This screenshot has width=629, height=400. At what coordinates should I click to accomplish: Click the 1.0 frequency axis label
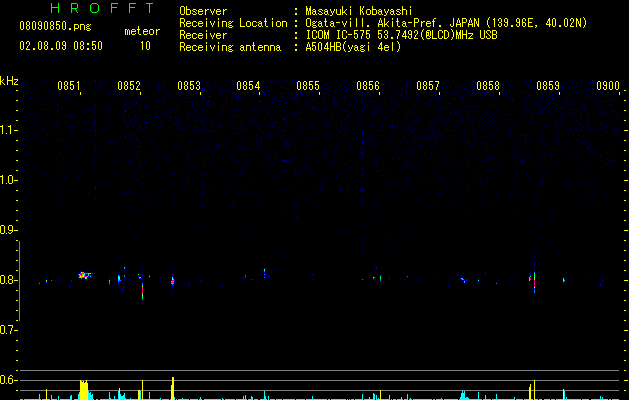pos(8,180)
